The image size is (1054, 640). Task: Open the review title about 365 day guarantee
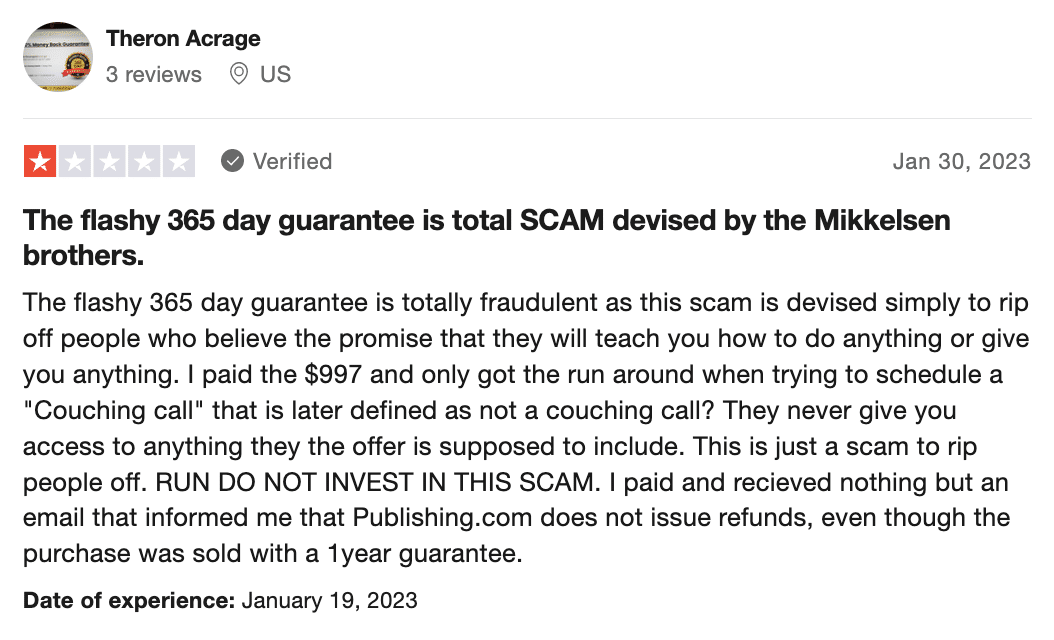487,237
